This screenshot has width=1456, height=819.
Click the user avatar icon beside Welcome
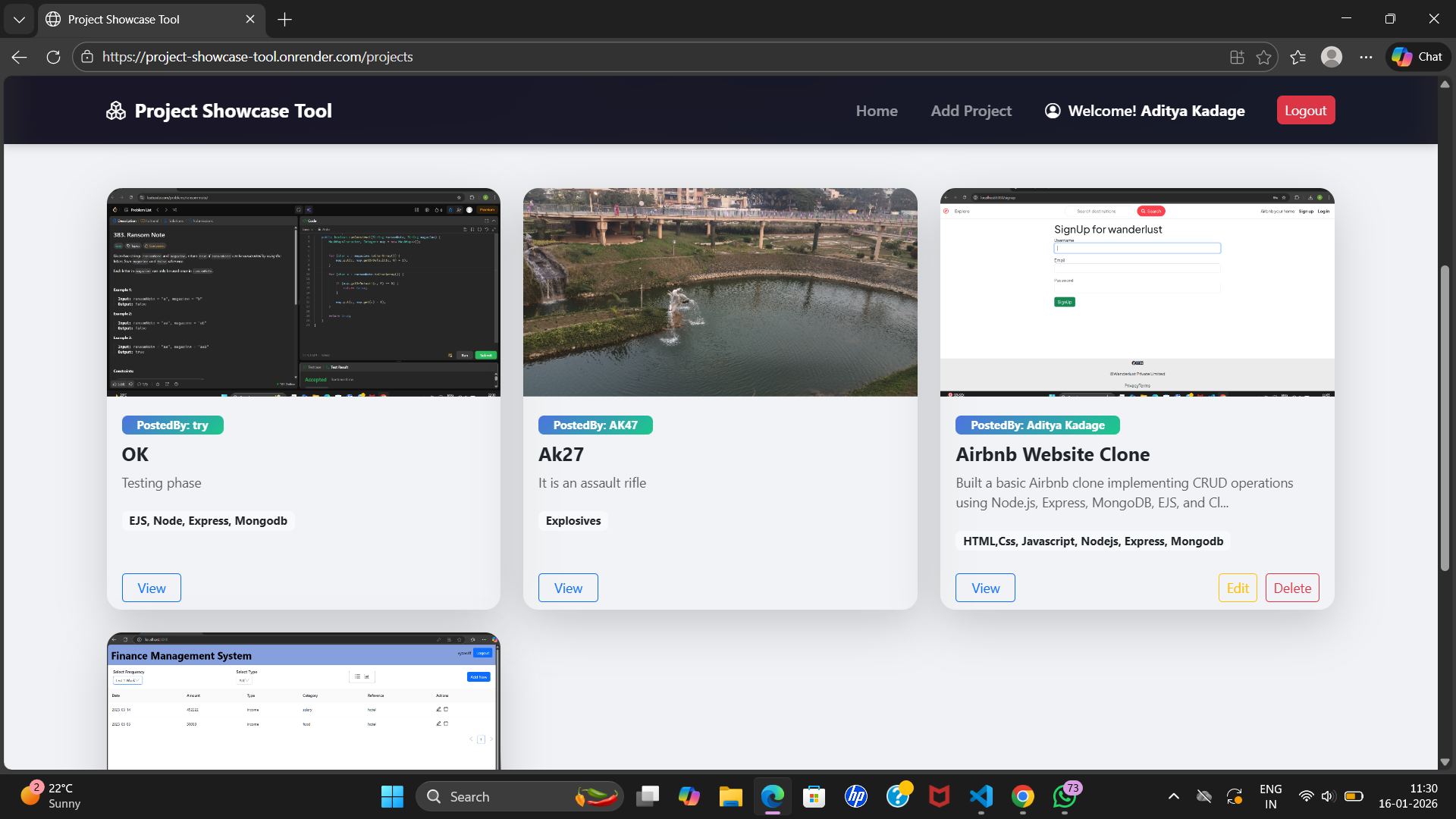click(x=1053, y=111)
